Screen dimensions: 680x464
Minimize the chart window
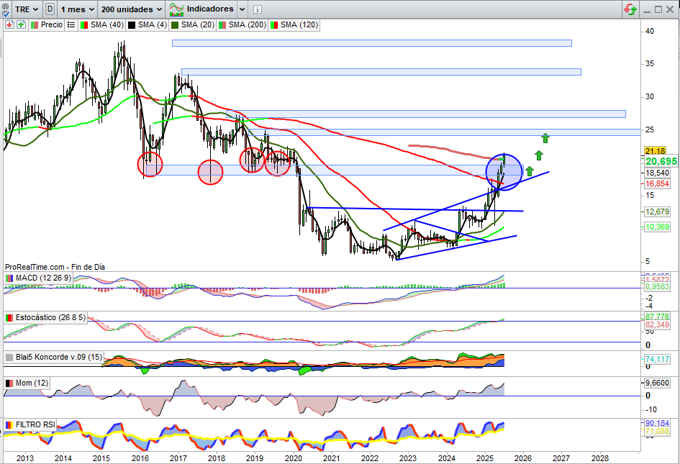[x=647, y=10]
